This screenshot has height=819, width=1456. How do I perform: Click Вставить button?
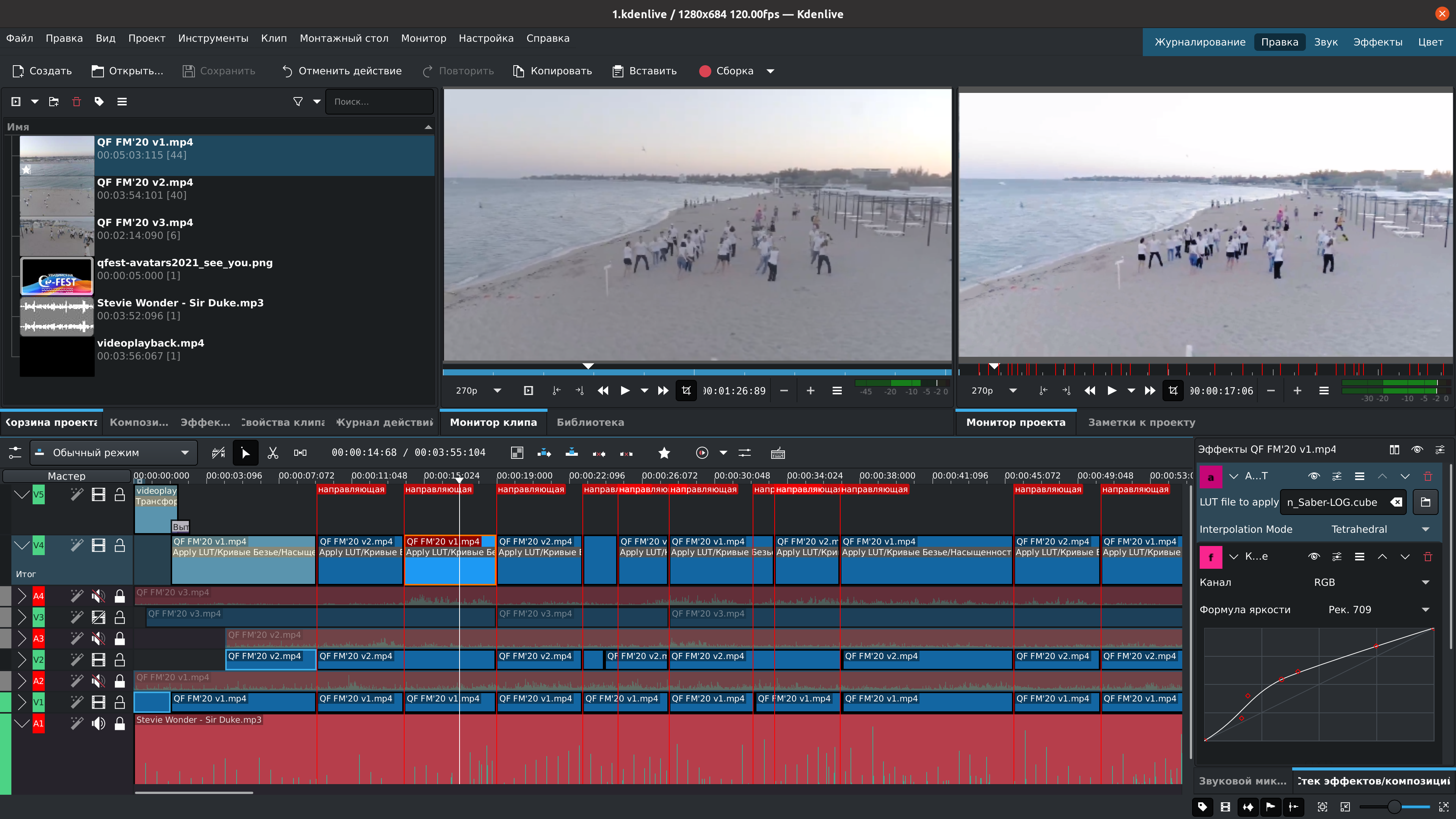(x=645, y=71)
